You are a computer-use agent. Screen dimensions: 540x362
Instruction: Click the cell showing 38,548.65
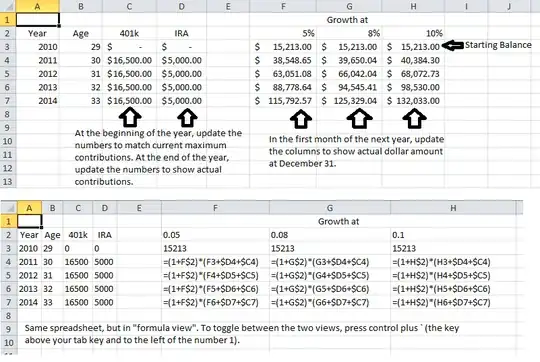[x=283, y=60]
